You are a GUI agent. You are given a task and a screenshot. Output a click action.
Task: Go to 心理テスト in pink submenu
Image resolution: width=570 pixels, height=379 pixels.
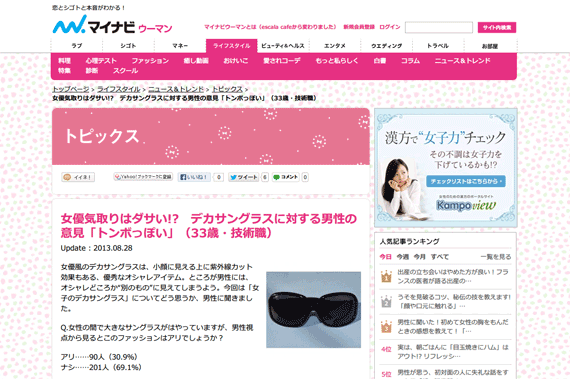coord(101,61)
